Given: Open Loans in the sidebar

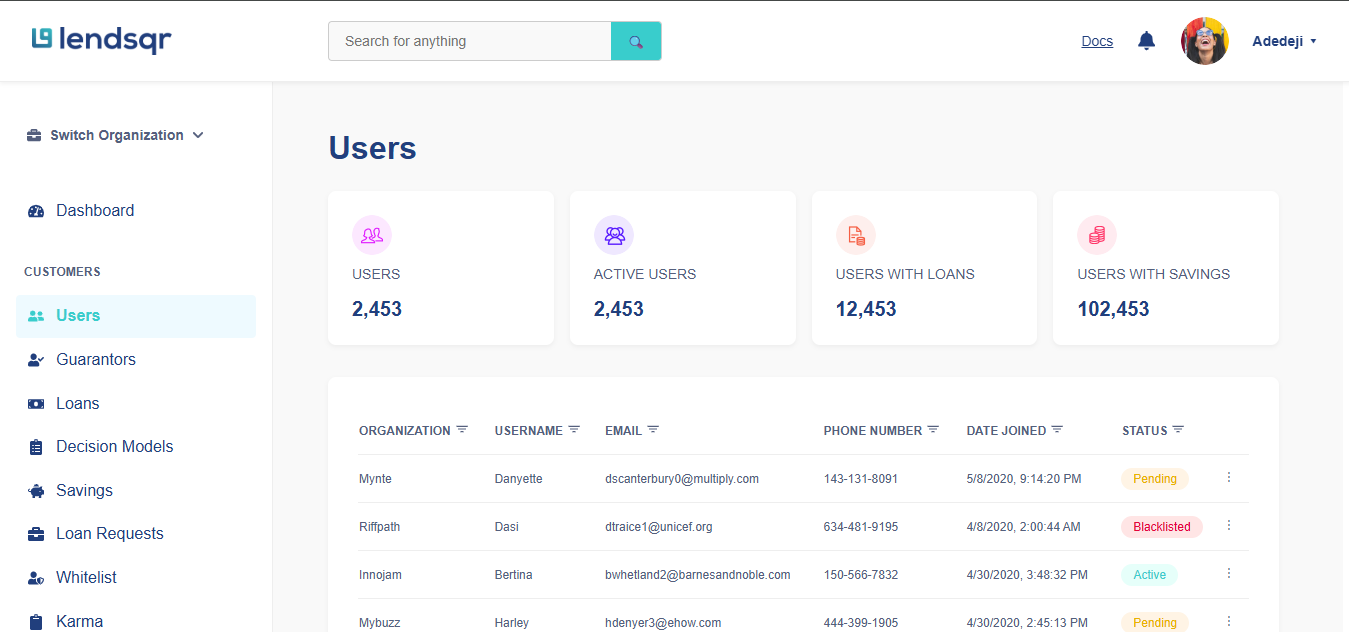Looking at the screenshot, I should (x=78, y=404).
